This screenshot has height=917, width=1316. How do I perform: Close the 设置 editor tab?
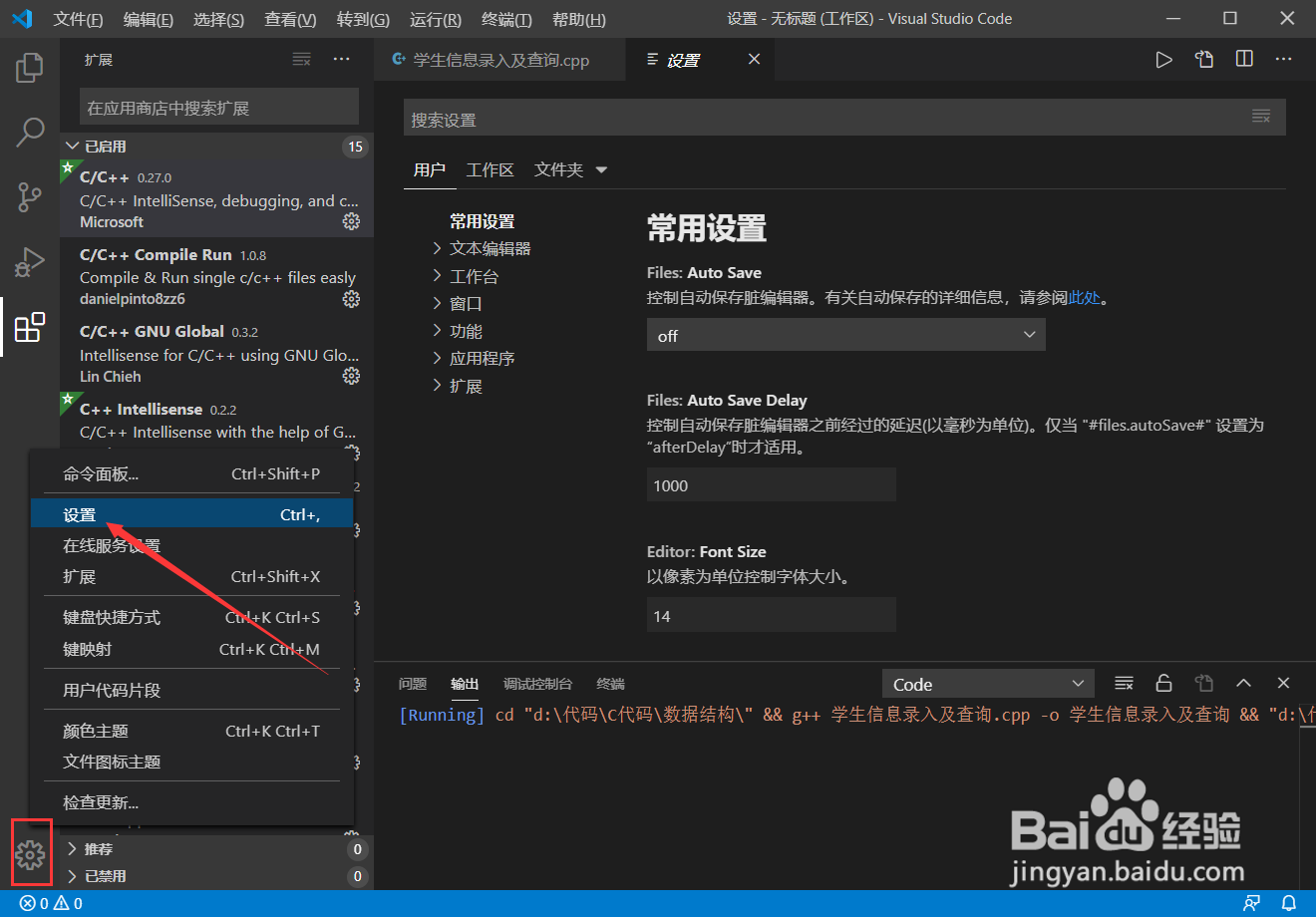point(754,60)
